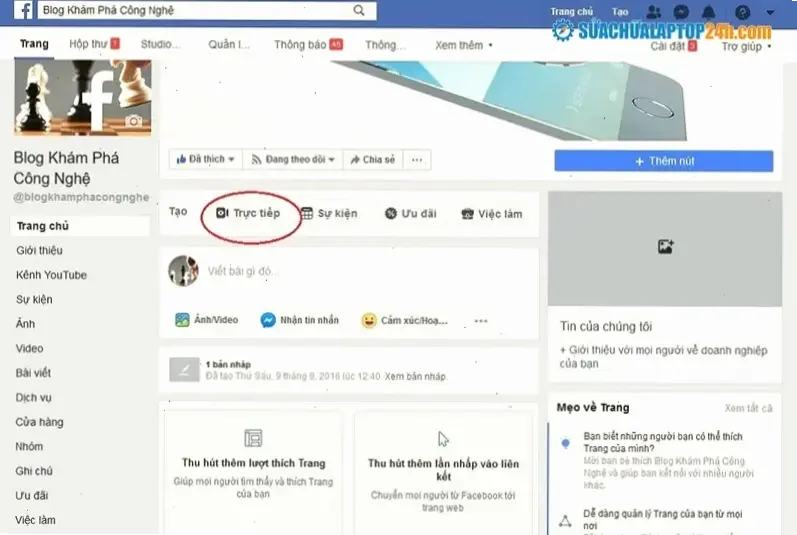797x535 pixels.
Task: Create a job post with Việc làm
Action: (492, 214)
